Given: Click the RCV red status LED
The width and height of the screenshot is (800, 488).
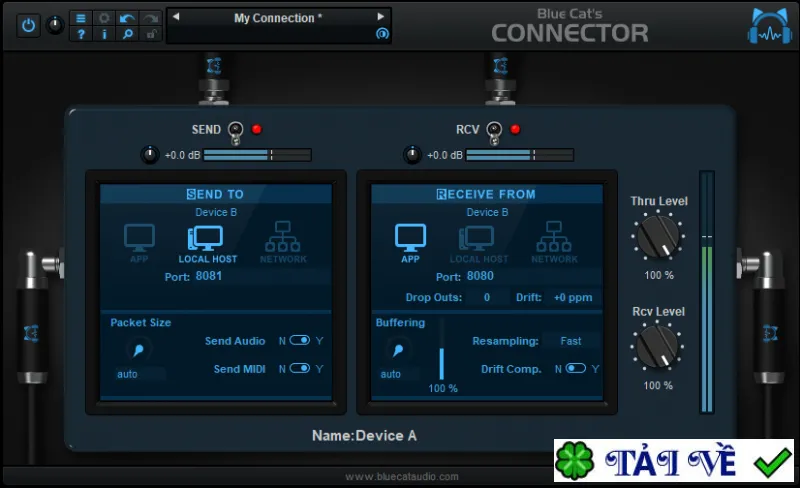Looking at the screenshot, I should [x=515, y=129].
